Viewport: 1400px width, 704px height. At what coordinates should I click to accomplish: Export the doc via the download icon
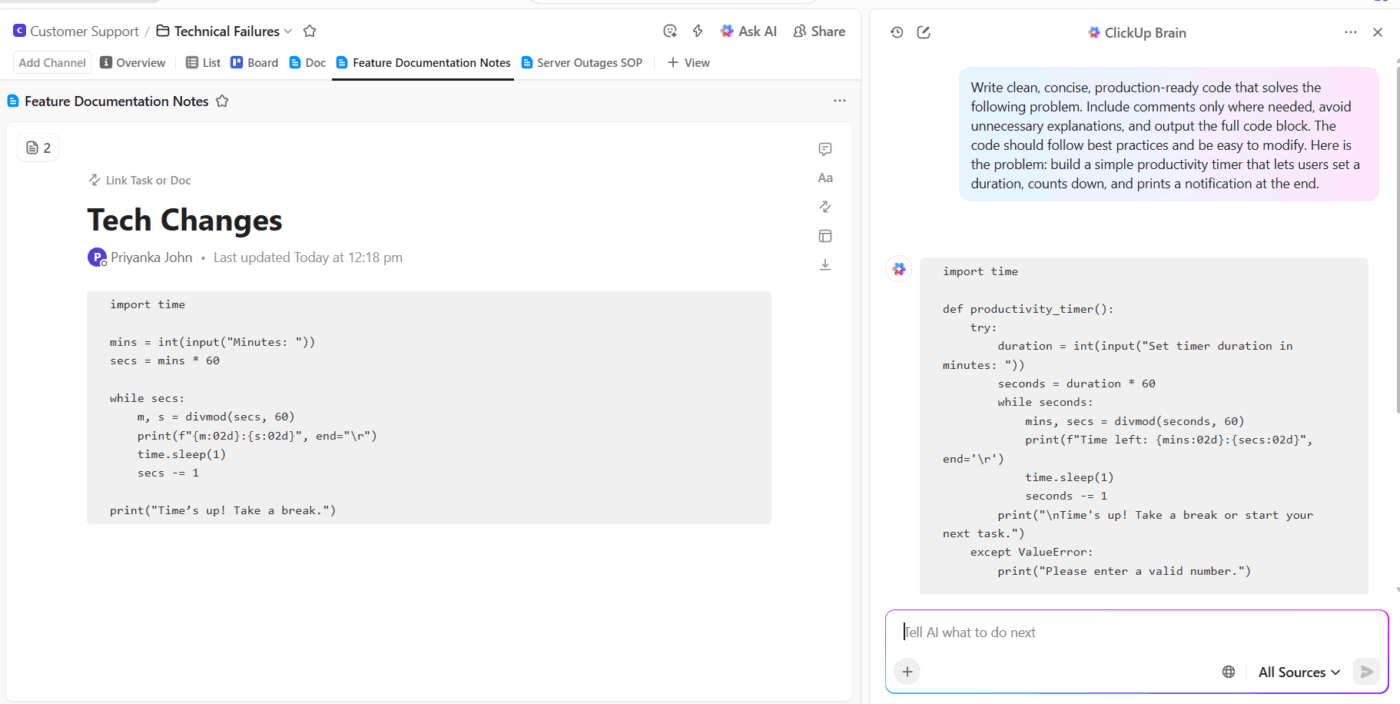point(825,264)
